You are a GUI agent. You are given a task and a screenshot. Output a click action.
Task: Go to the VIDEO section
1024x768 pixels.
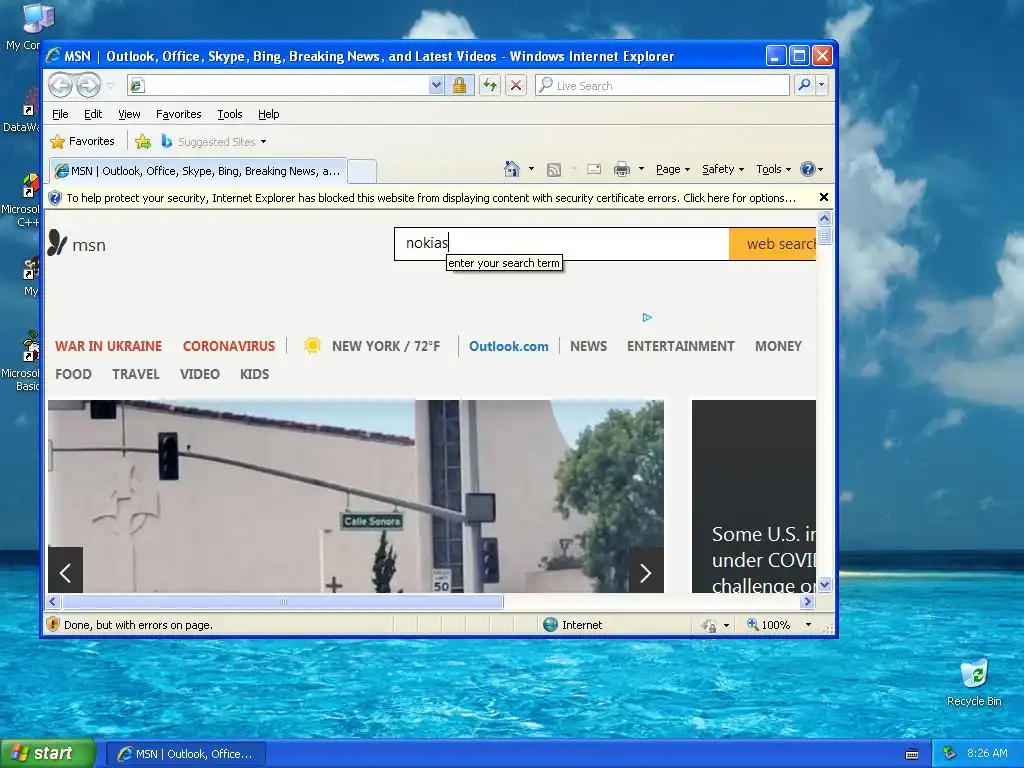[x=199, y=374]
